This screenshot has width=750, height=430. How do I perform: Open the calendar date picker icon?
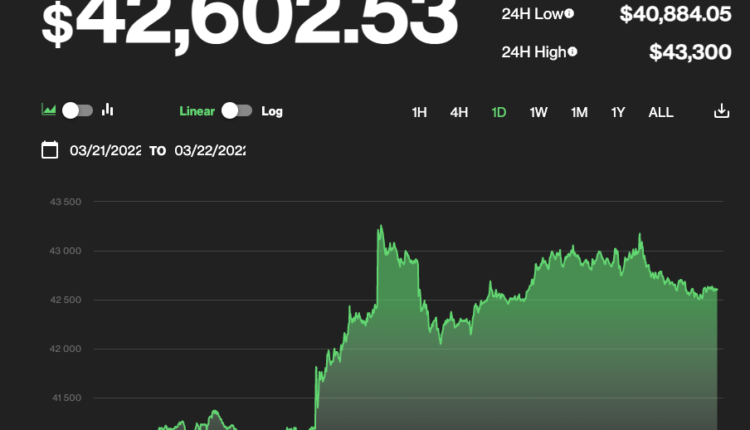point(50,151)
